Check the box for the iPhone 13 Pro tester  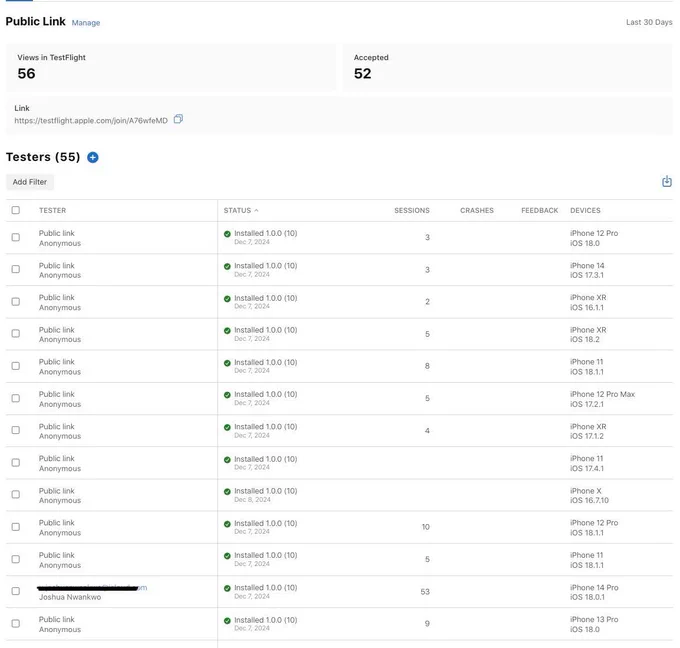(16, 624)
